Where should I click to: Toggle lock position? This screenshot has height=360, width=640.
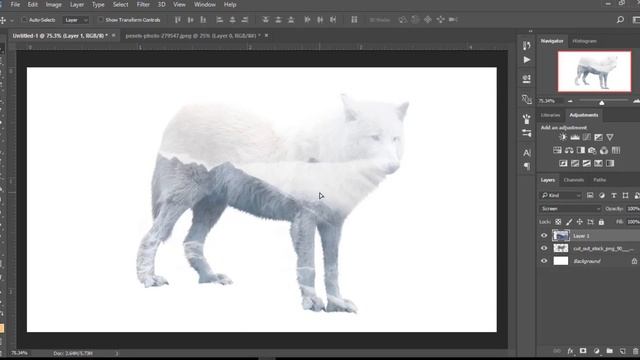pos(580,222)
